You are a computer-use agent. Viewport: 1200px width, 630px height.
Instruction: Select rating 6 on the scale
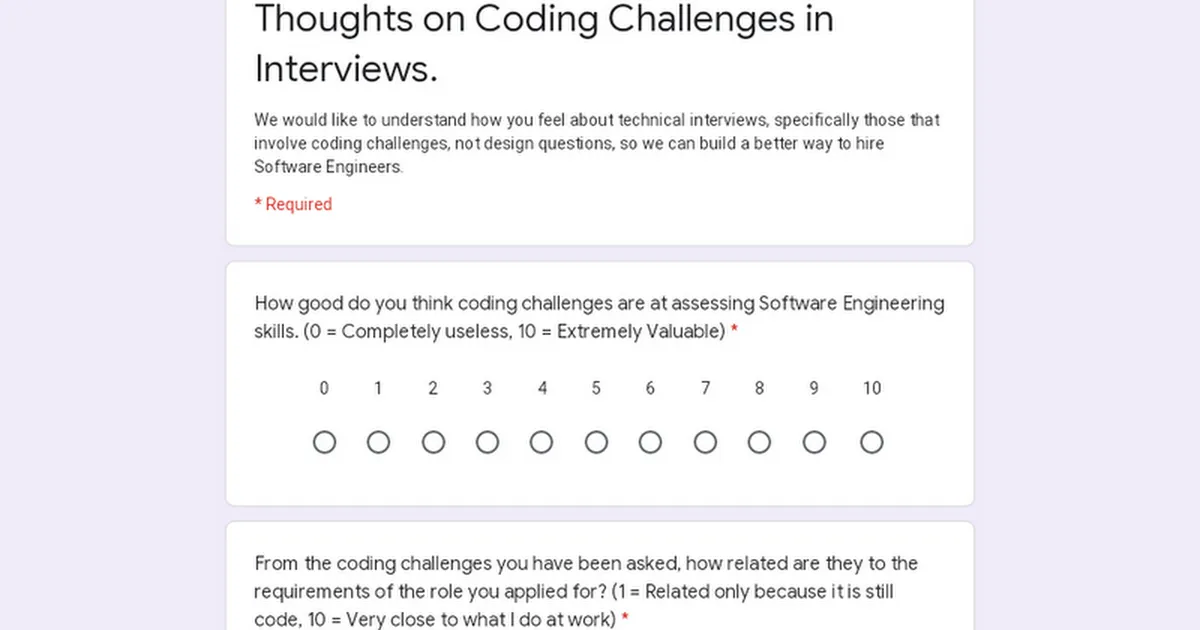[x=650, y=442]
